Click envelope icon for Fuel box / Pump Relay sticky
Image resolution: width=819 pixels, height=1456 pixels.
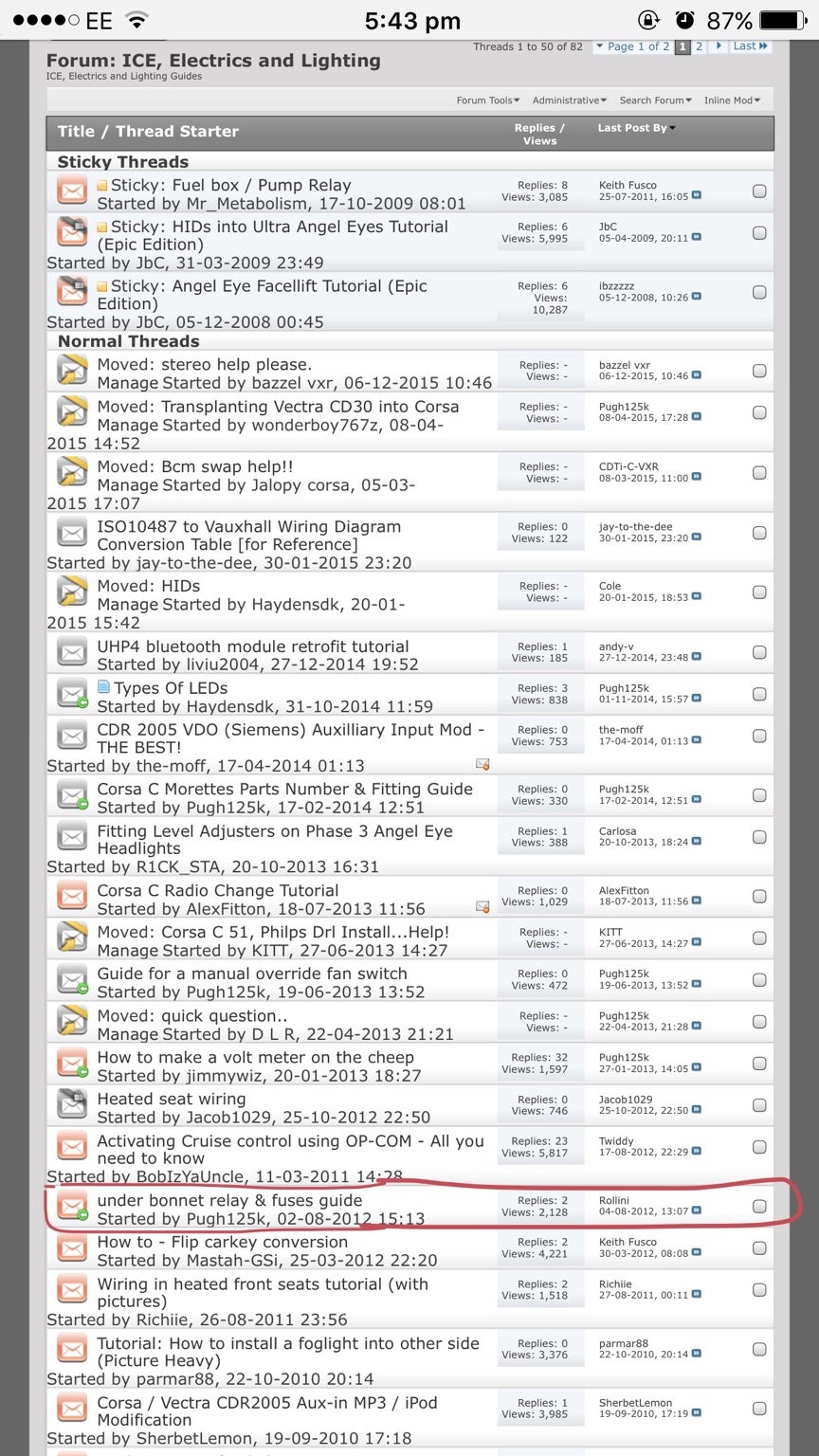click(x=72, y=191)
